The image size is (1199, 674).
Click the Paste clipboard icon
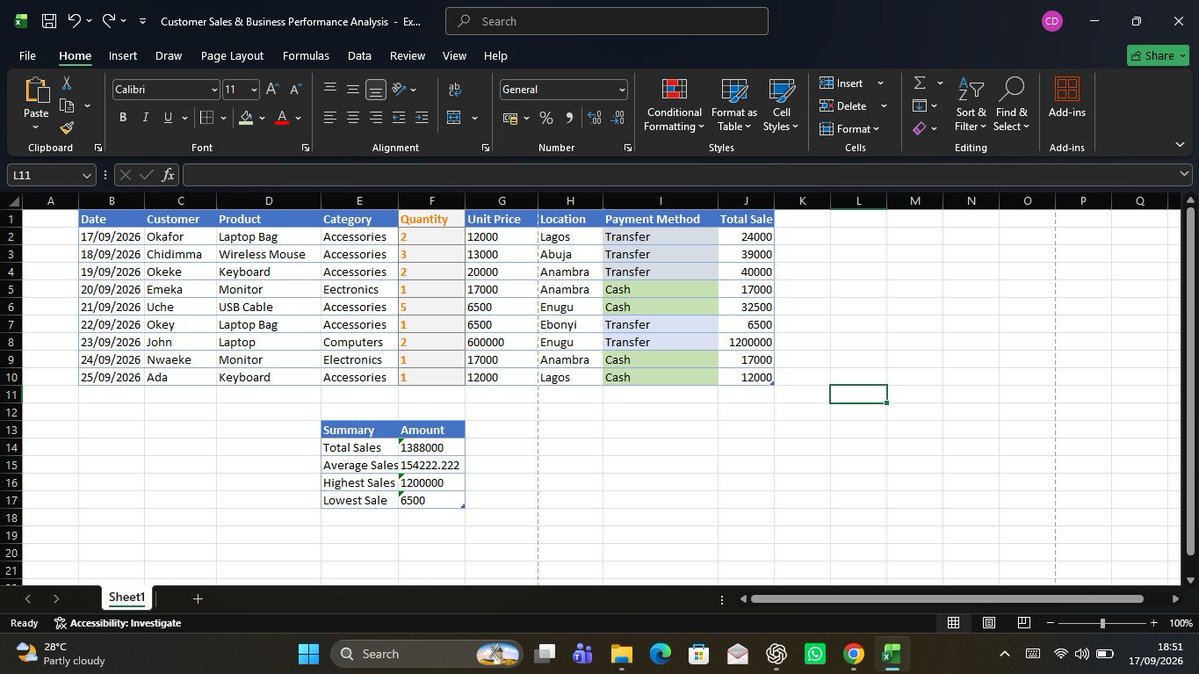(x=36, y=90)
